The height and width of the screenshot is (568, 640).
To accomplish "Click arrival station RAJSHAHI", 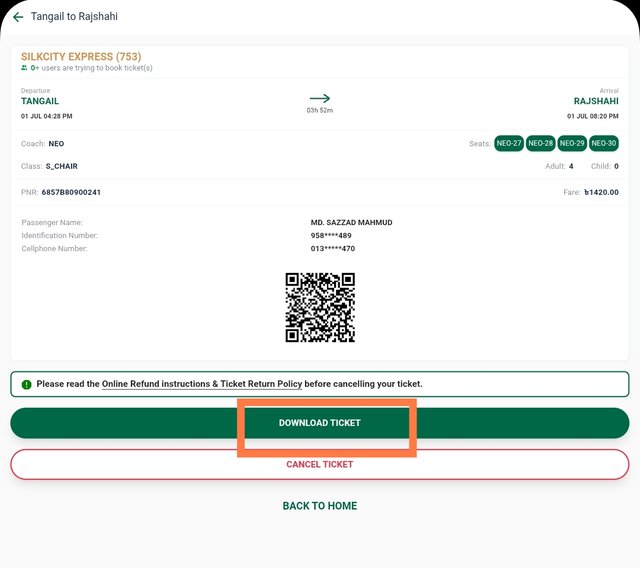I will click(596, 101).
